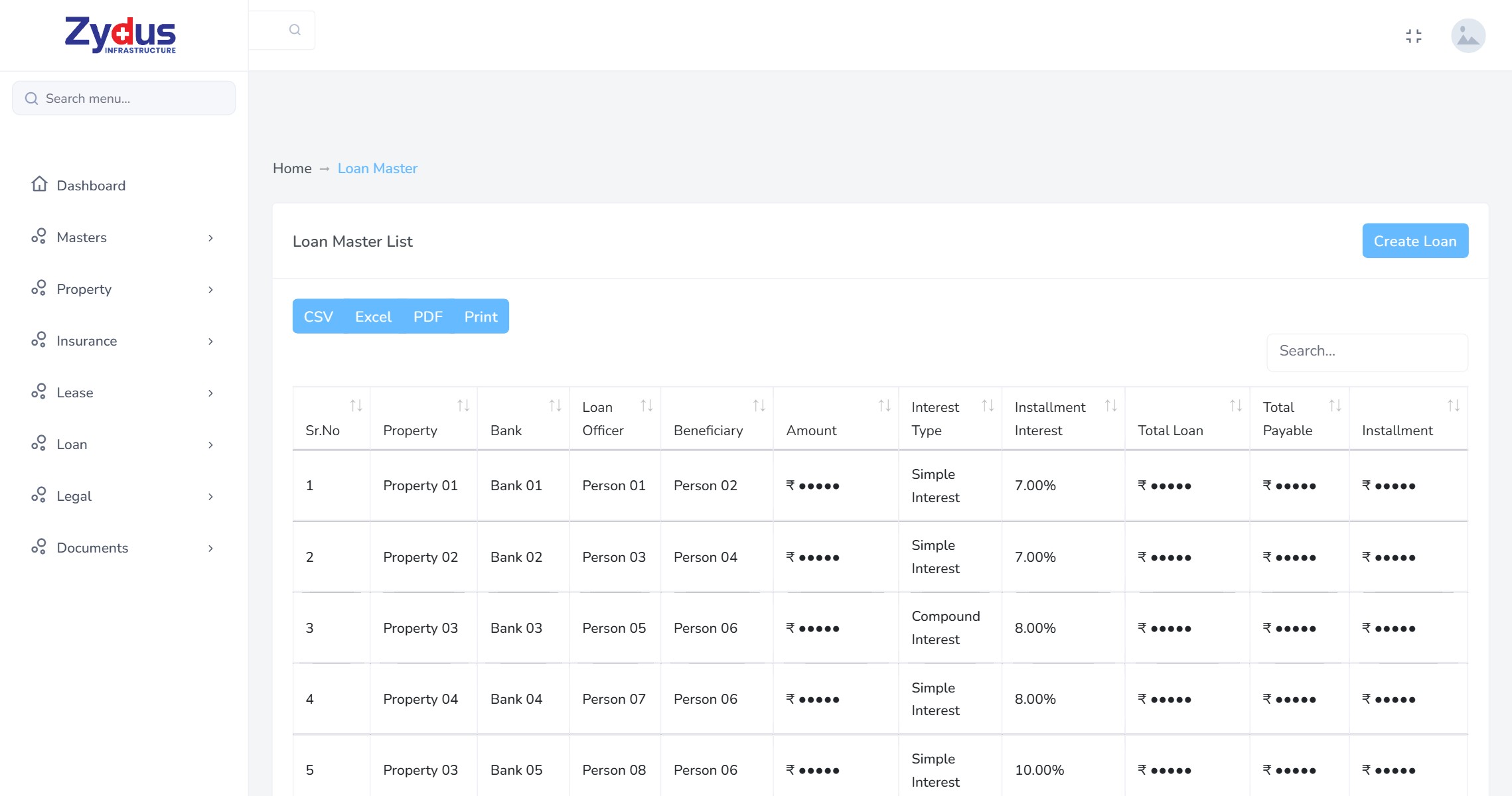Sort by Installment column arrows
Viewport: 1512px width, 796px height.
(1454, 405)
